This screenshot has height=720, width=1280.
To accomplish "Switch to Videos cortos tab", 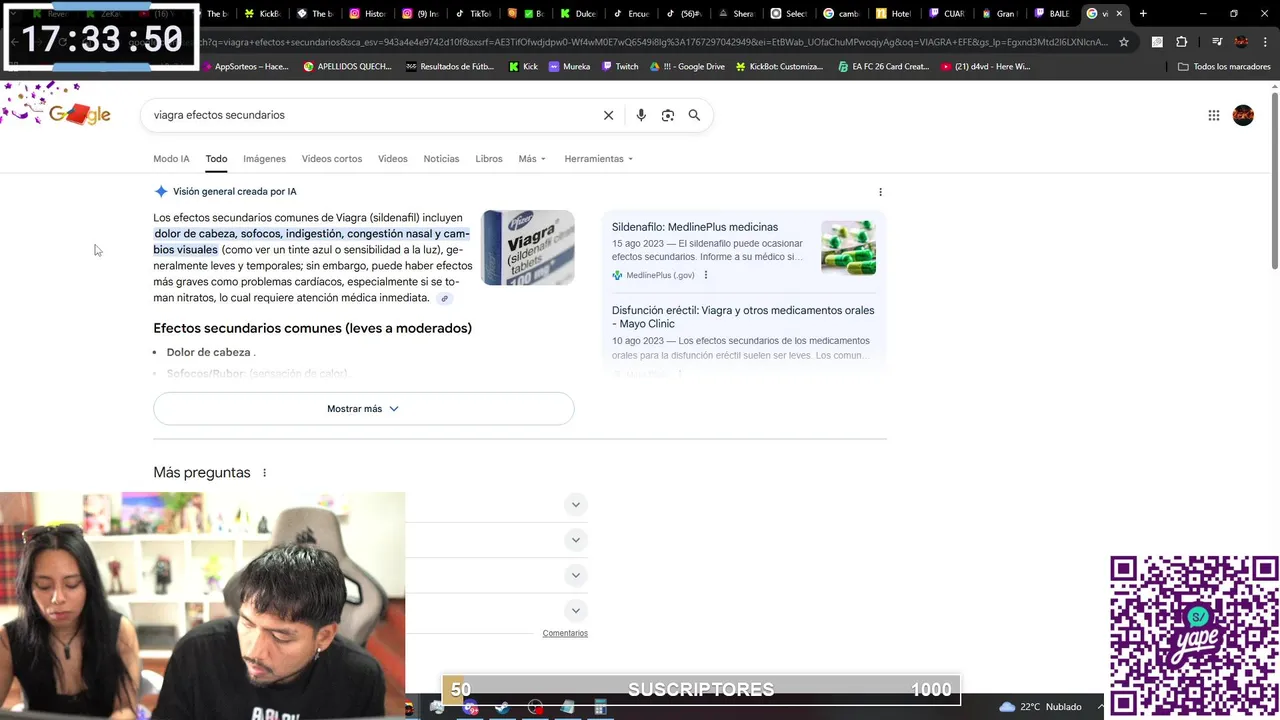I will point(332,159).
